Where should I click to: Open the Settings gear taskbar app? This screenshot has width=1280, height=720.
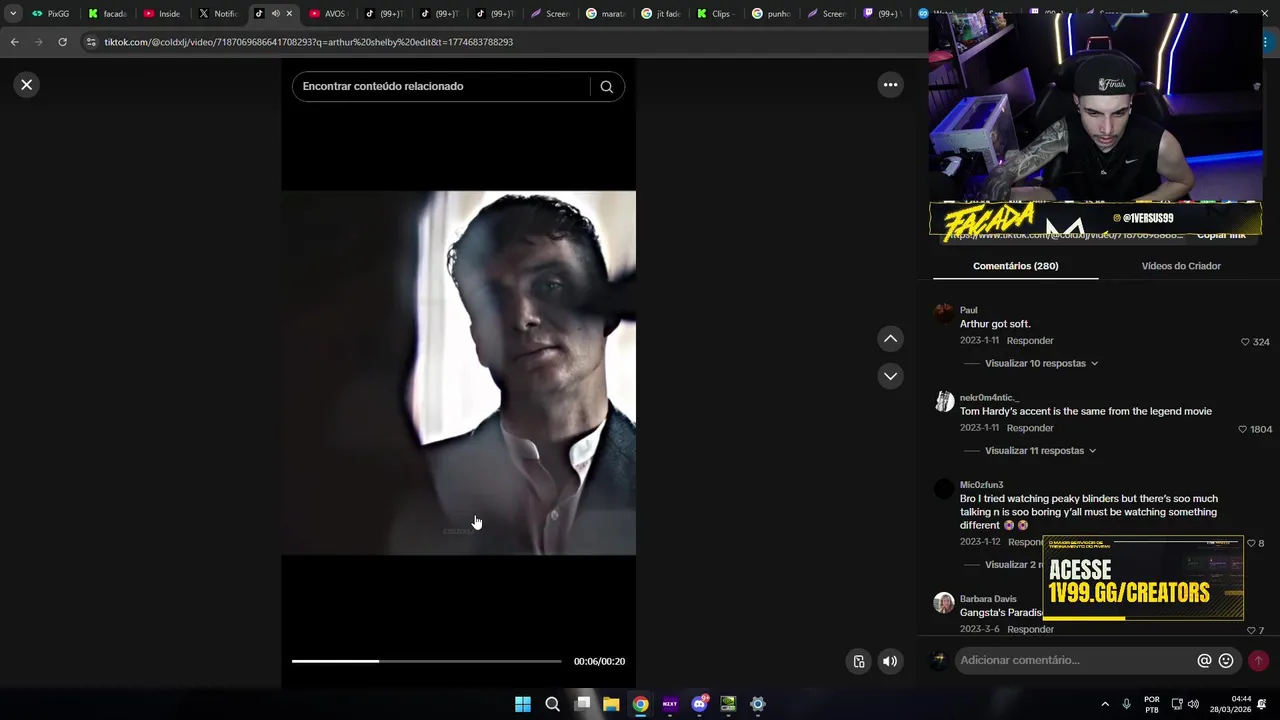point(758,704)
